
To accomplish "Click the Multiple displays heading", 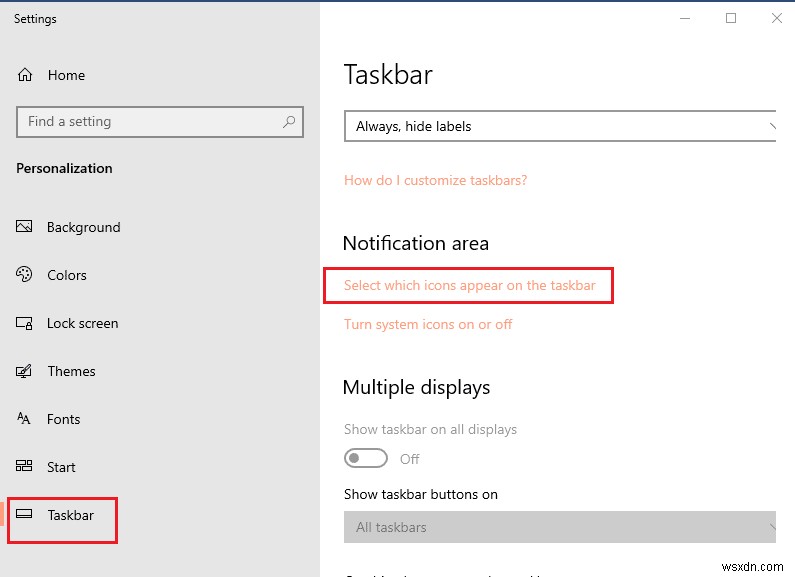I will pyautogui.click(x=416, y=388).
